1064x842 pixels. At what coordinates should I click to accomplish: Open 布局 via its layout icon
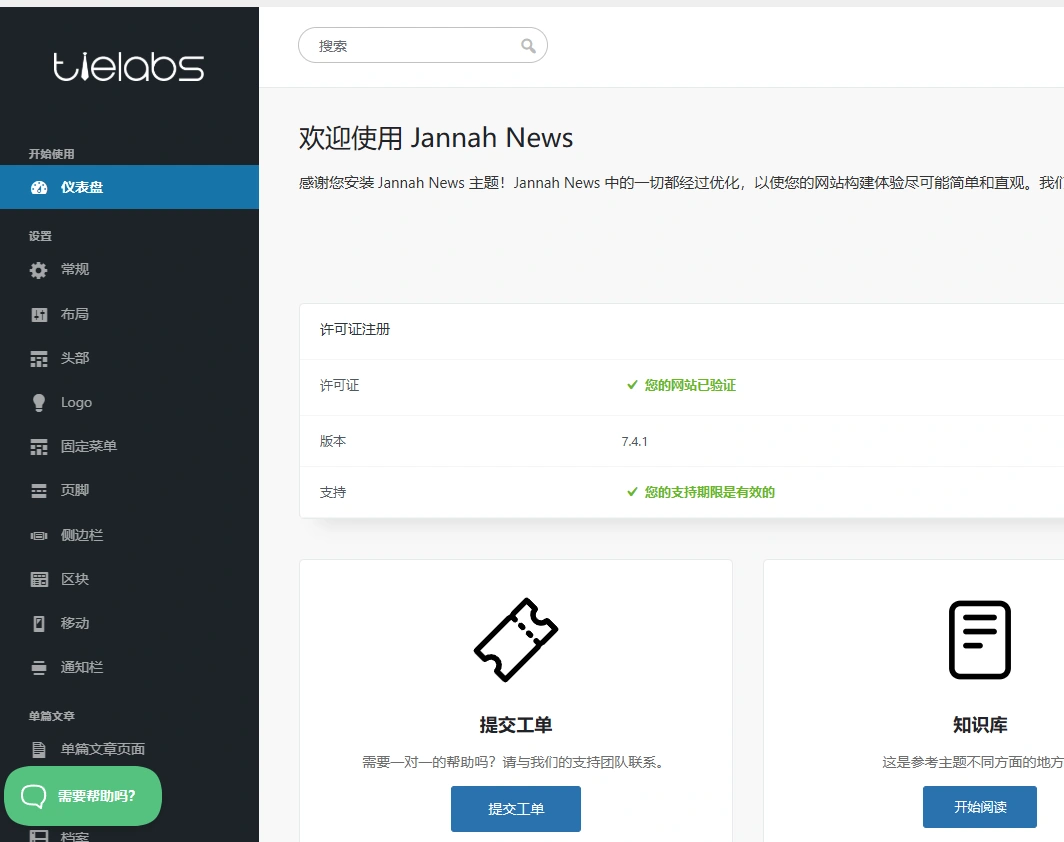38,314
